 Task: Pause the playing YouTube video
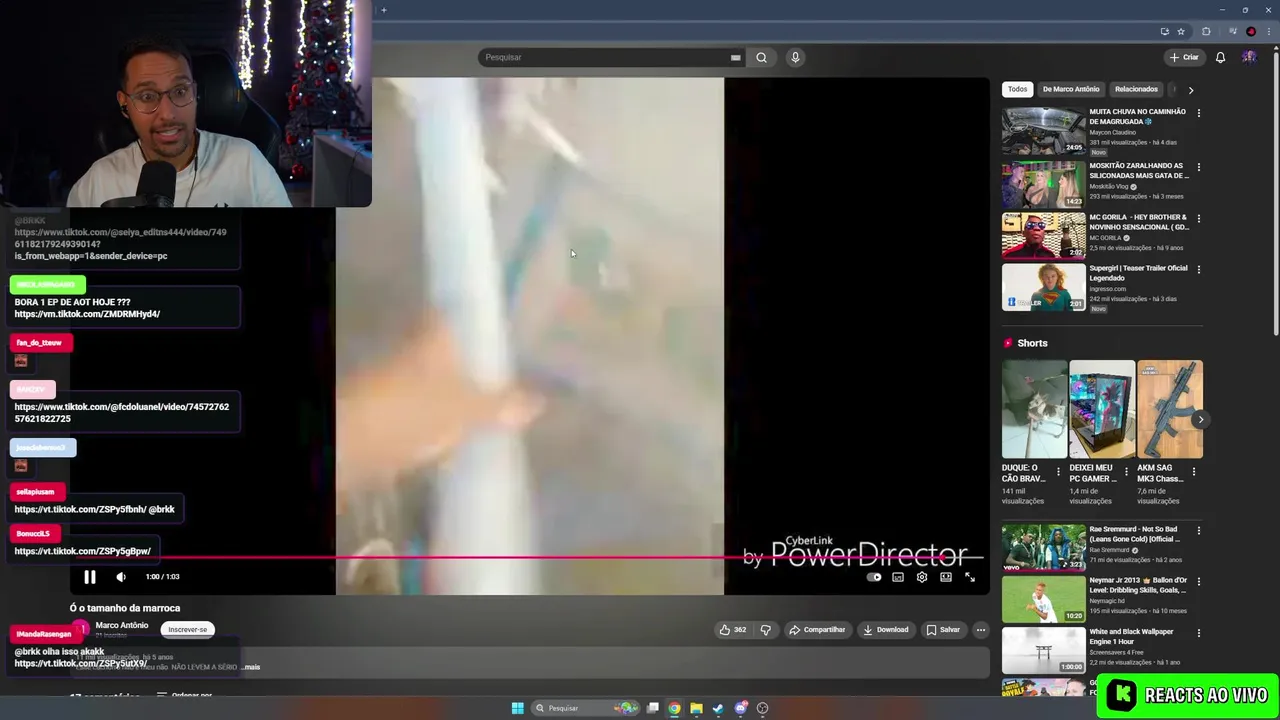click(89, 577)
